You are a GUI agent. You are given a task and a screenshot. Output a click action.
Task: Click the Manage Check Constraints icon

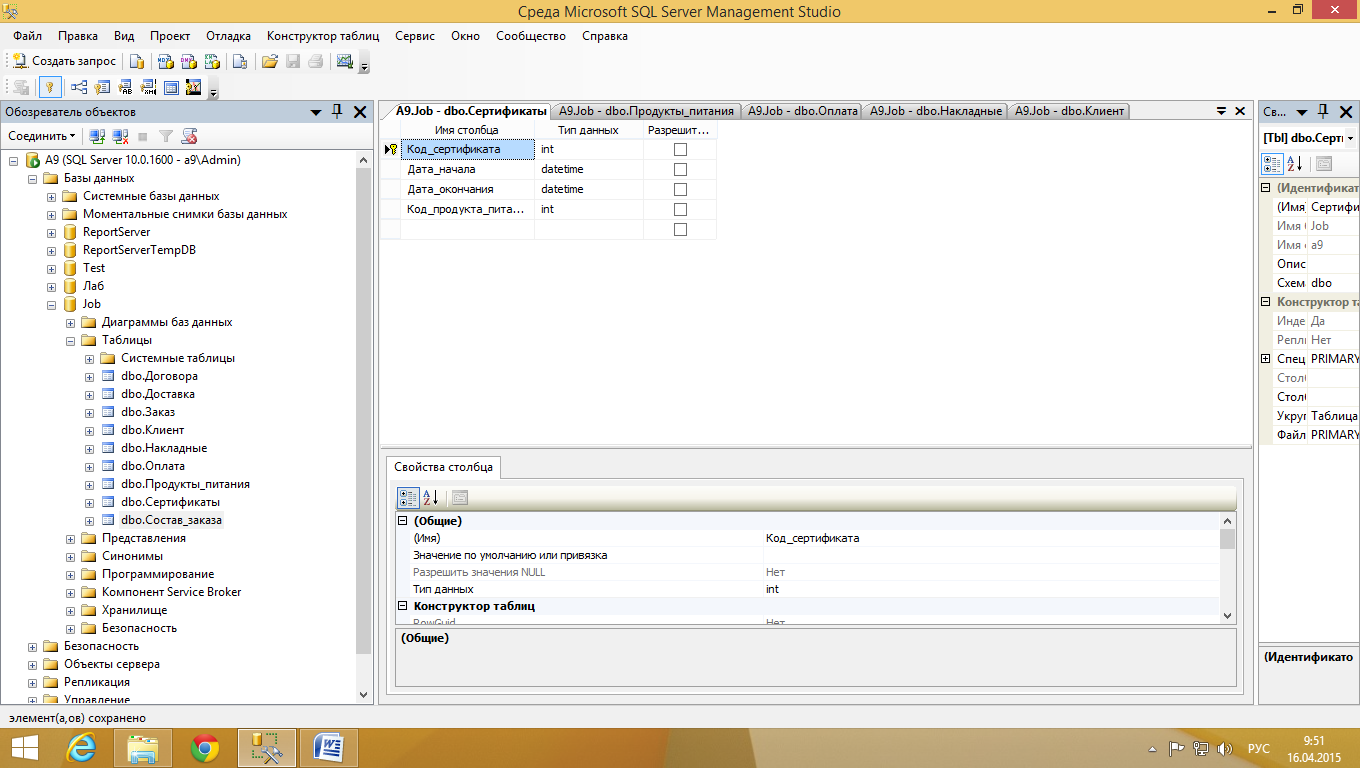171,87
